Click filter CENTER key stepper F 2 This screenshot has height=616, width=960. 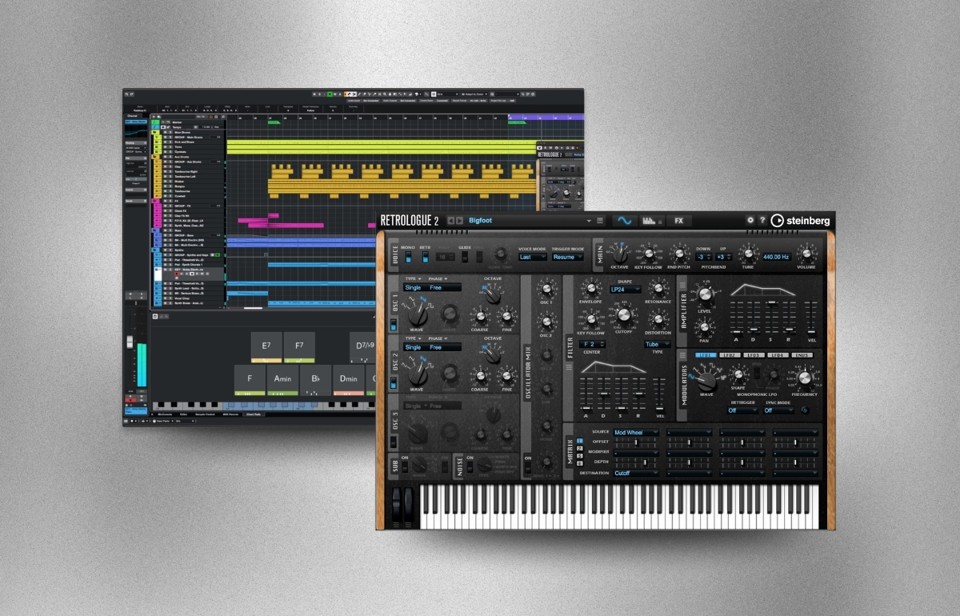coord(593,344)
